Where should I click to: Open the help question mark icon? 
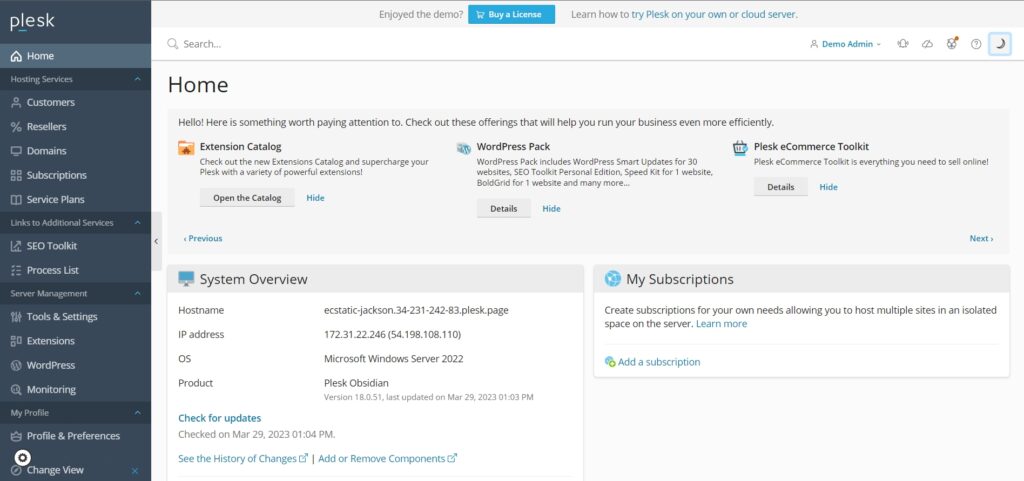pos(976,44)
